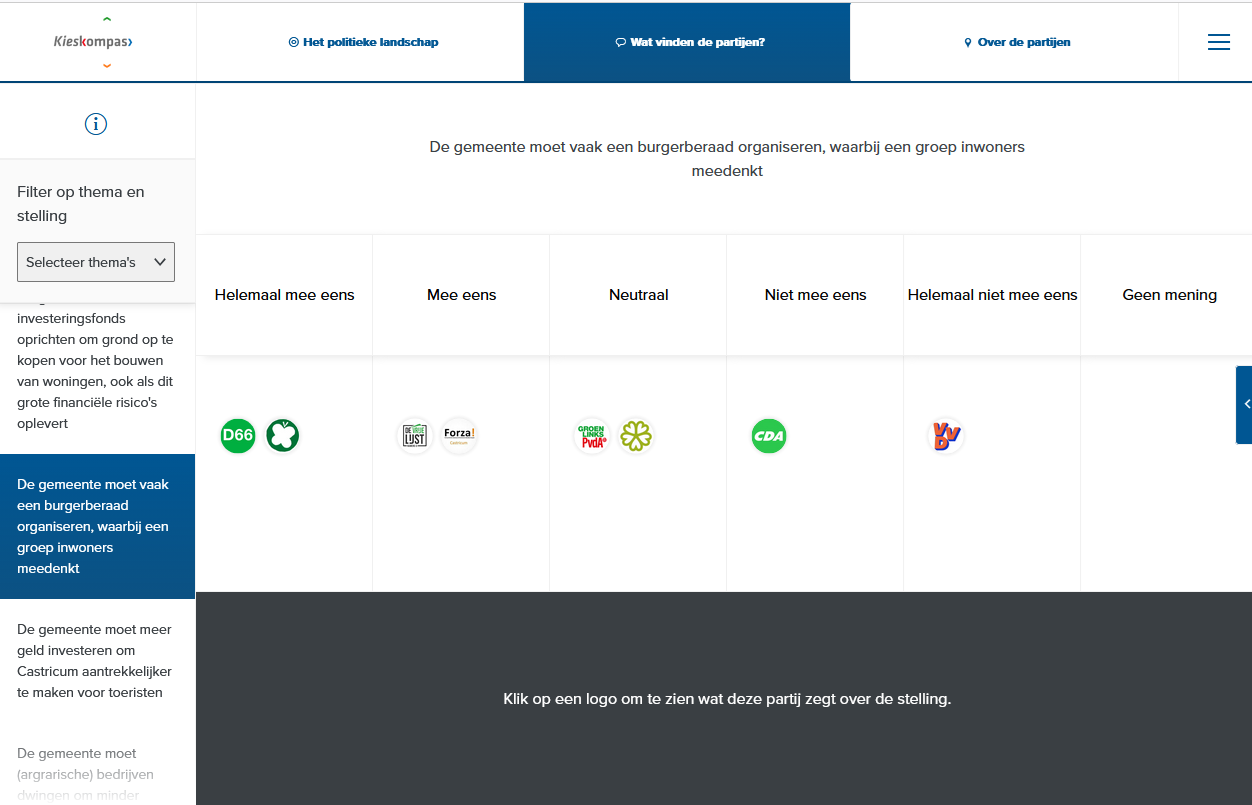This screenshot has width=1252, height=805.
Task: Click the GroenLinks PvdA logo
Action: 592,436
